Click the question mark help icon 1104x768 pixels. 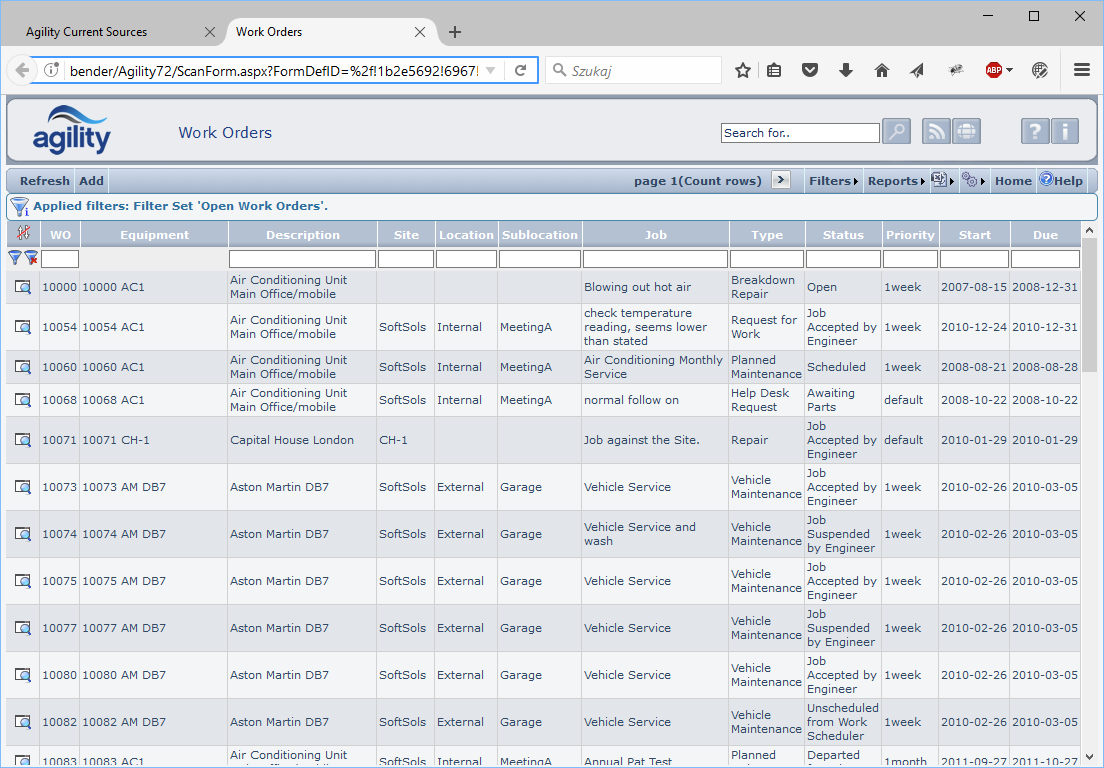[1035, 132]
